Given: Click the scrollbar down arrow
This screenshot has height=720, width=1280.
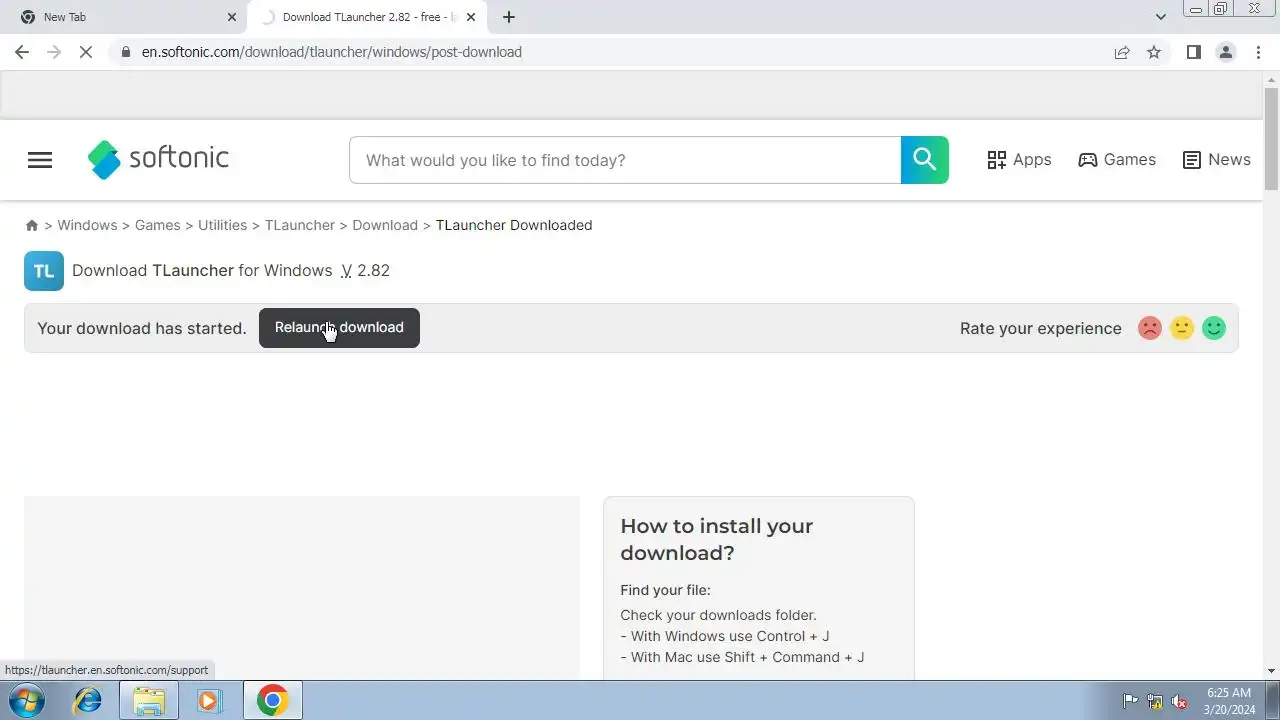Looking at the screenshot, I should click(x=1271, y=671).
